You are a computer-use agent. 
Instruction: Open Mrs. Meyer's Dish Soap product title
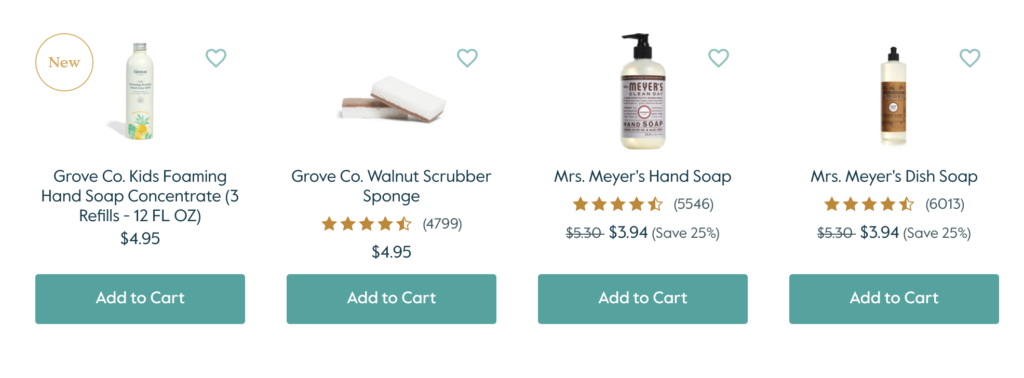click(x=894, y=176)
